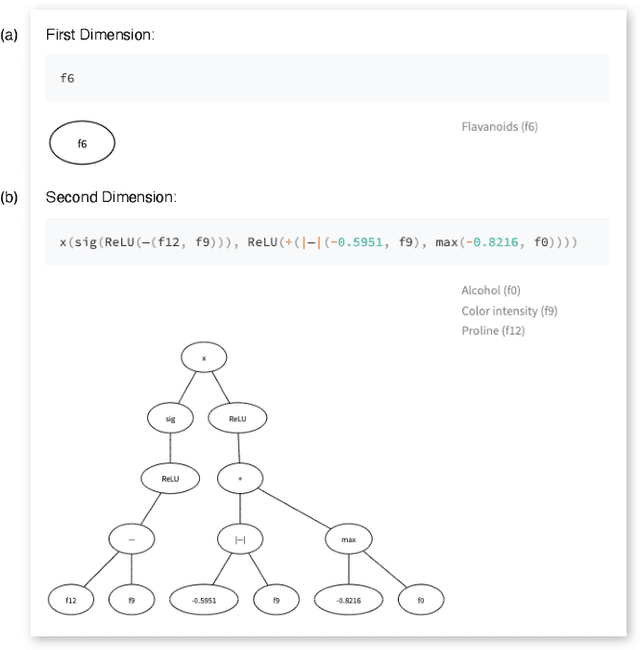
Task: Click the Proline (f12) feature label
Action: coord(492,330)
